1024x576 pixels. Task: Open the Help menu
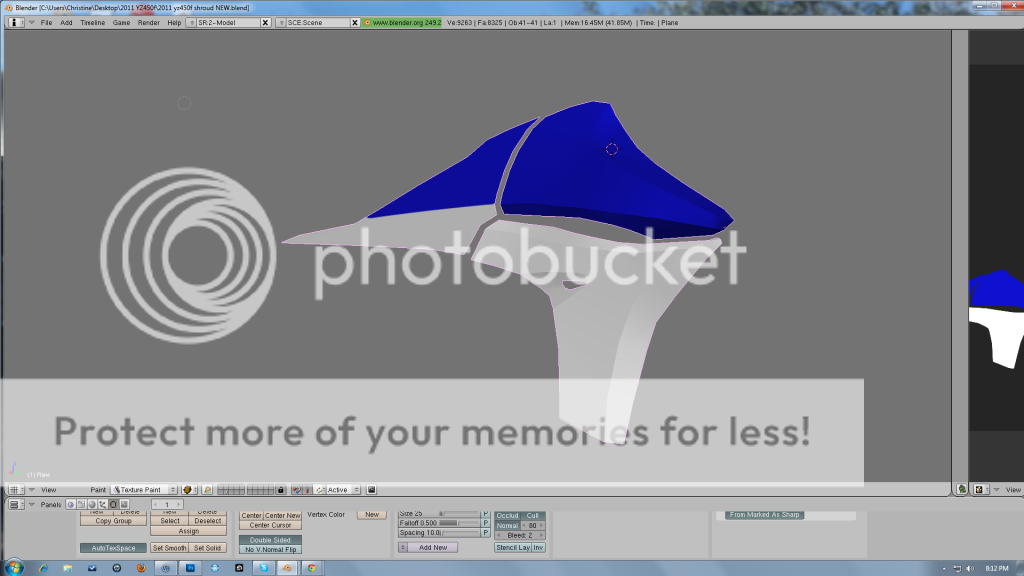(x=174, y=23)
